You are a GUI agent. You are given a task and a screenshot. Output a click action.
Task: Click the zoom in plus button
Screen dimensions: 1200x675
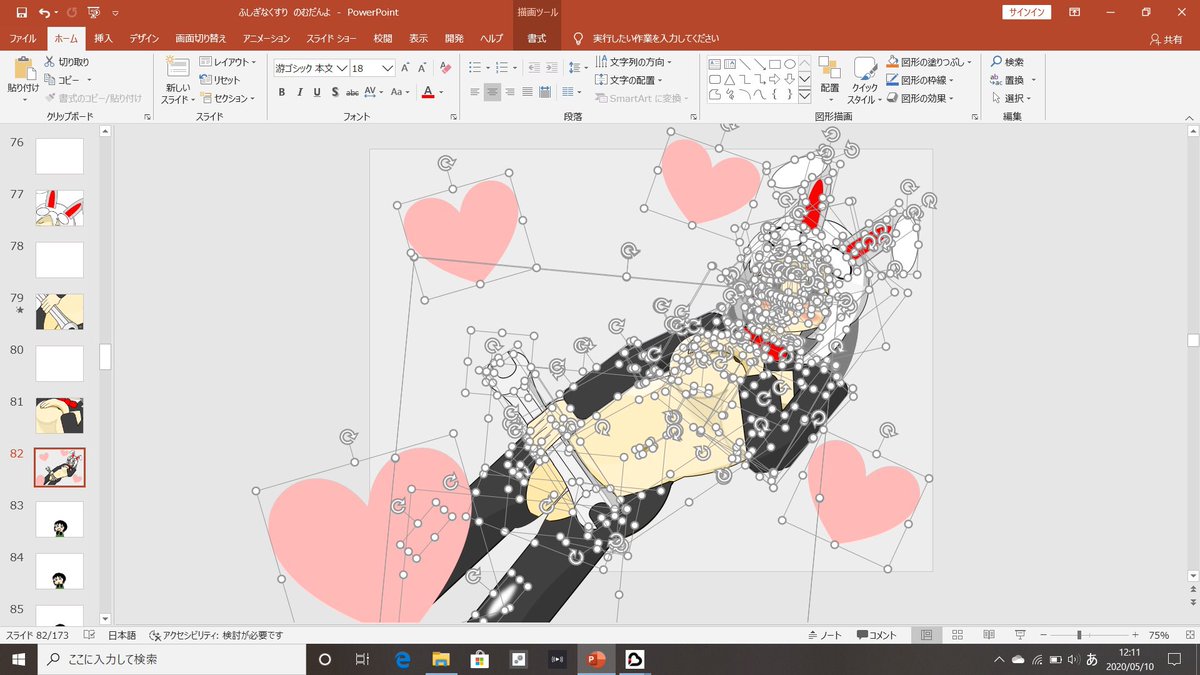click(1135, 635)
